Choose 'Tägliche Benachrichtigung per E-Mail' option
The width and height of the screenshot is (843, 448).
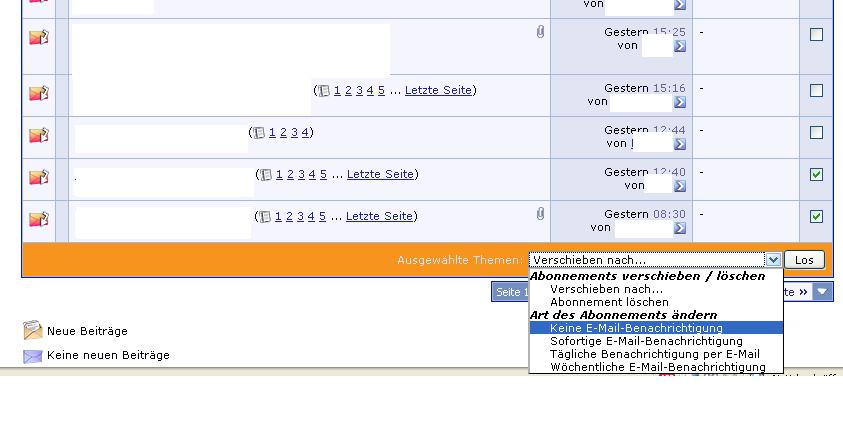coord(654,354)
